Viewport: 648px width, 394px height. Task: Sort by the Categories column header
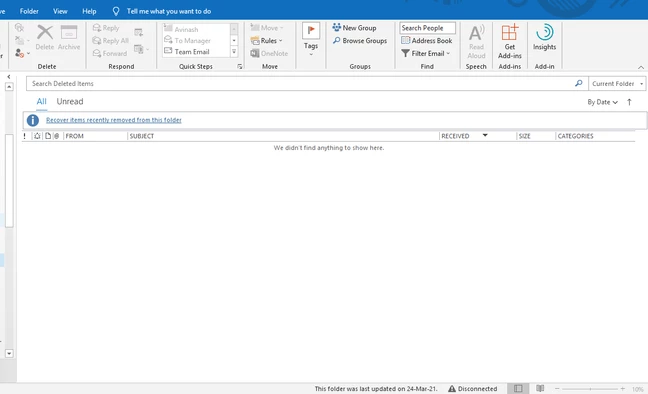tap(595, 136)
